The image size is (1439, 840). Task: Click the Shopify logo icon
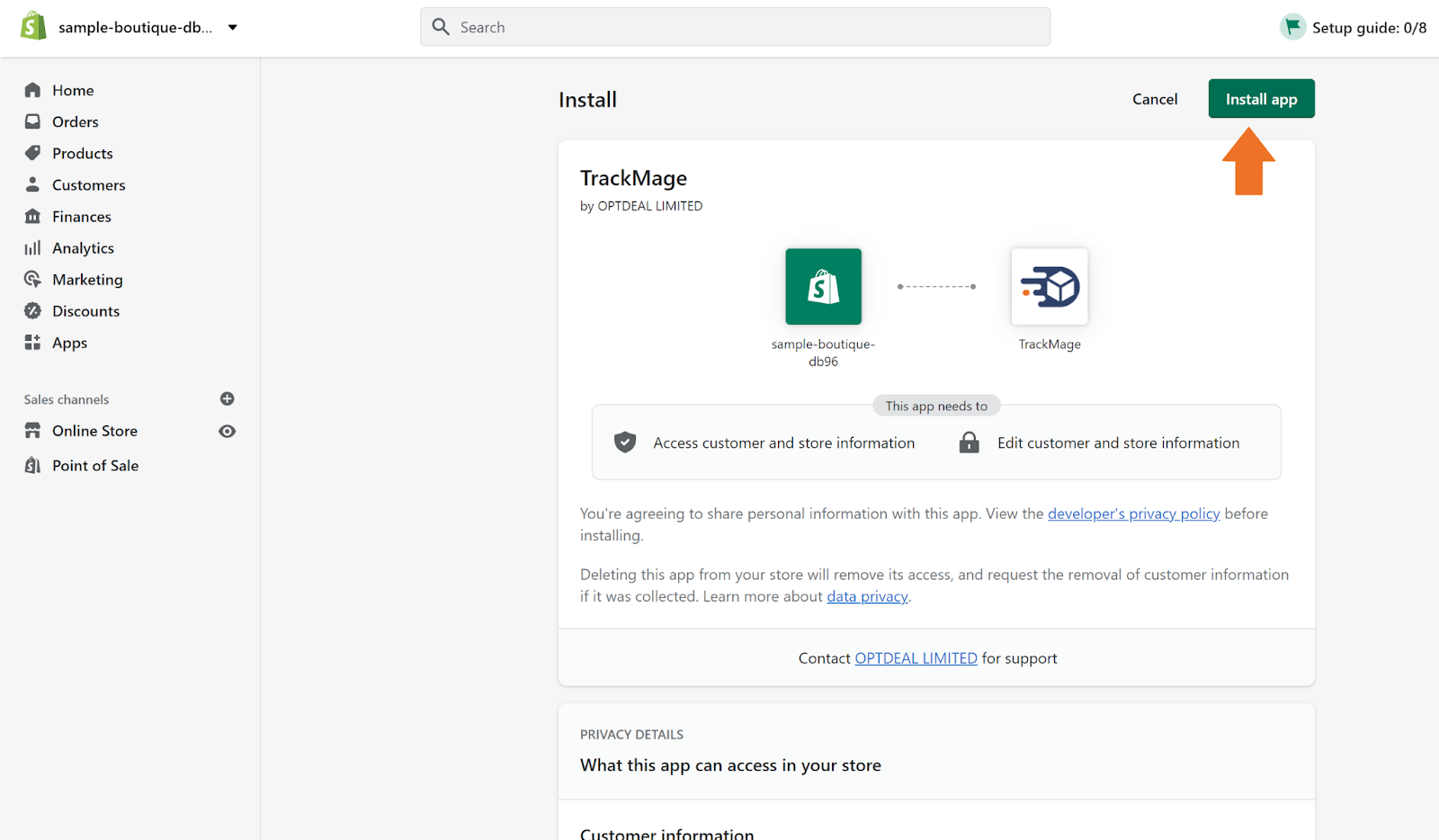pos(33,26)
